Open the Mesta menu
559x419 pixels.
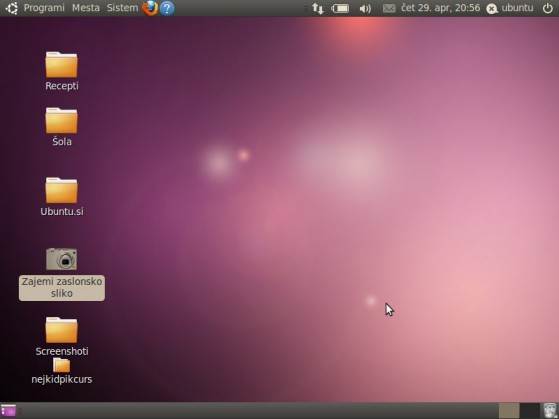[x=86, y=8]
